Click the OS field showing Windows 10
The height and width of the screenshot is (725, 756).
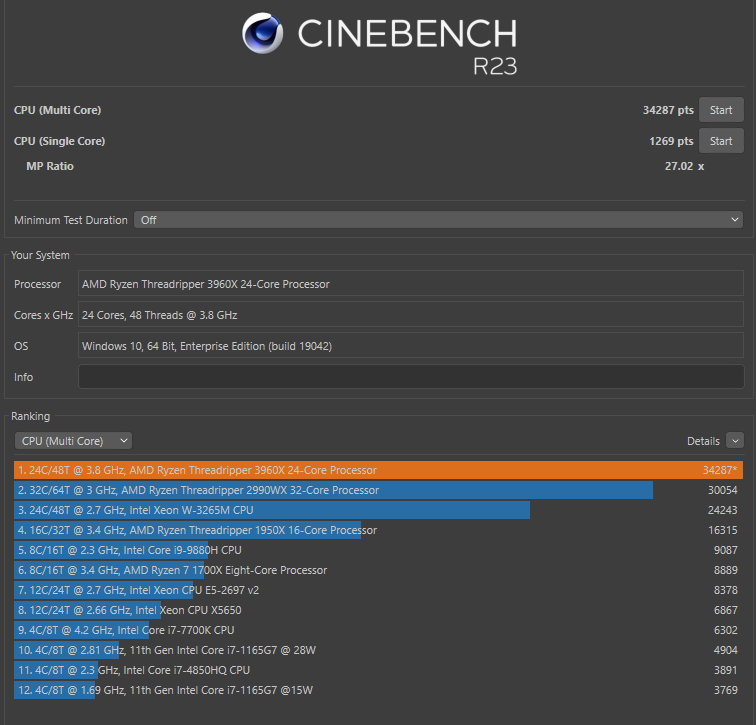point(411,346)
